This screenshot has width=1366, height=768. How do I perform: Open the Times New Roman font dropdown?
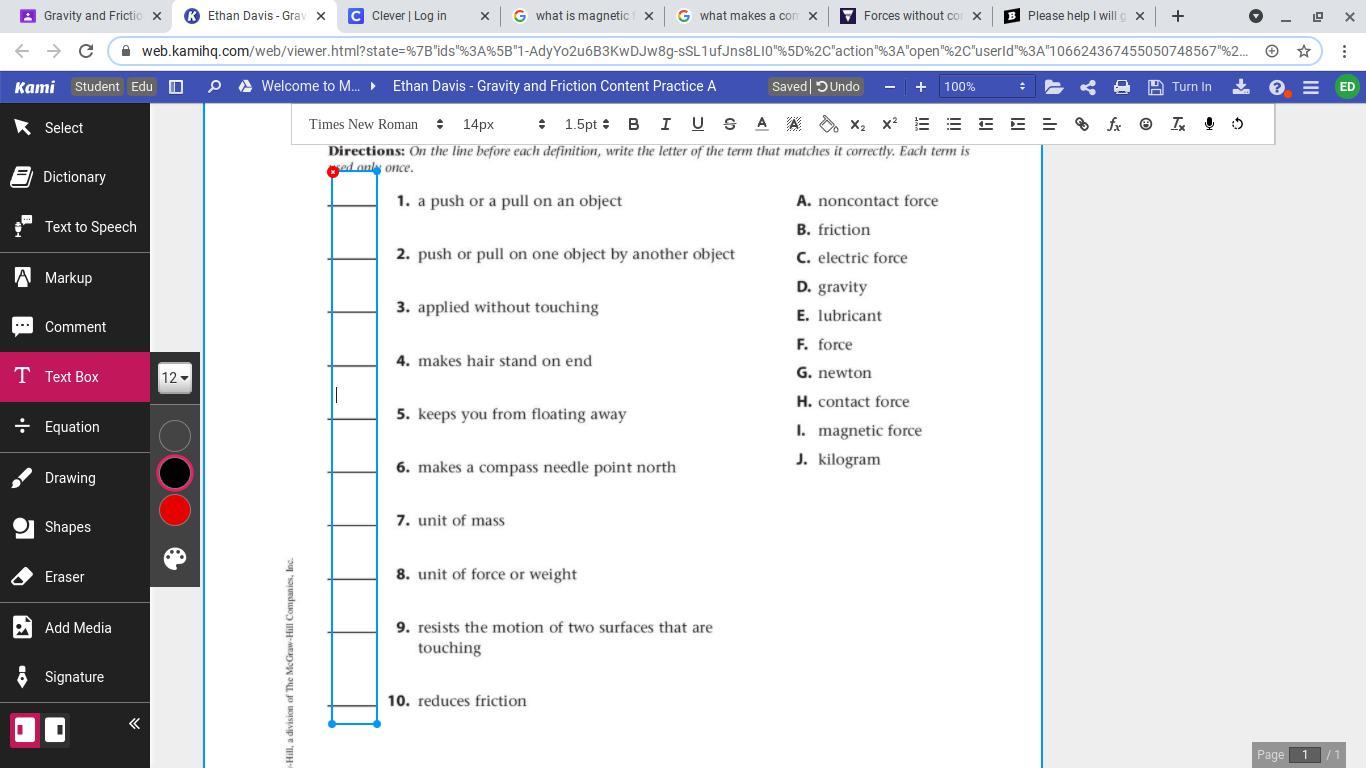[x=376, y=124]
